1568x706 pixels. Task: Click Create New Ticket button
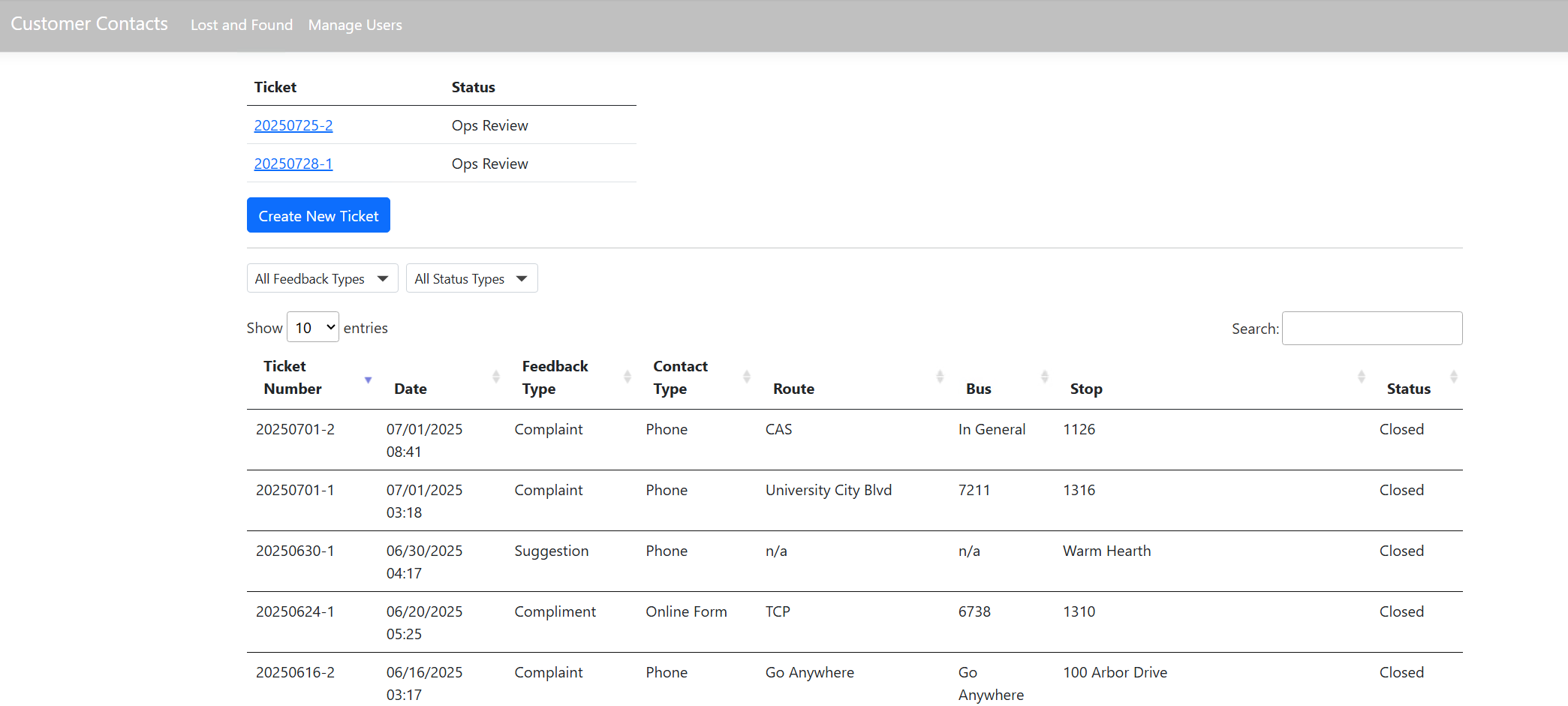pos(318,215)
